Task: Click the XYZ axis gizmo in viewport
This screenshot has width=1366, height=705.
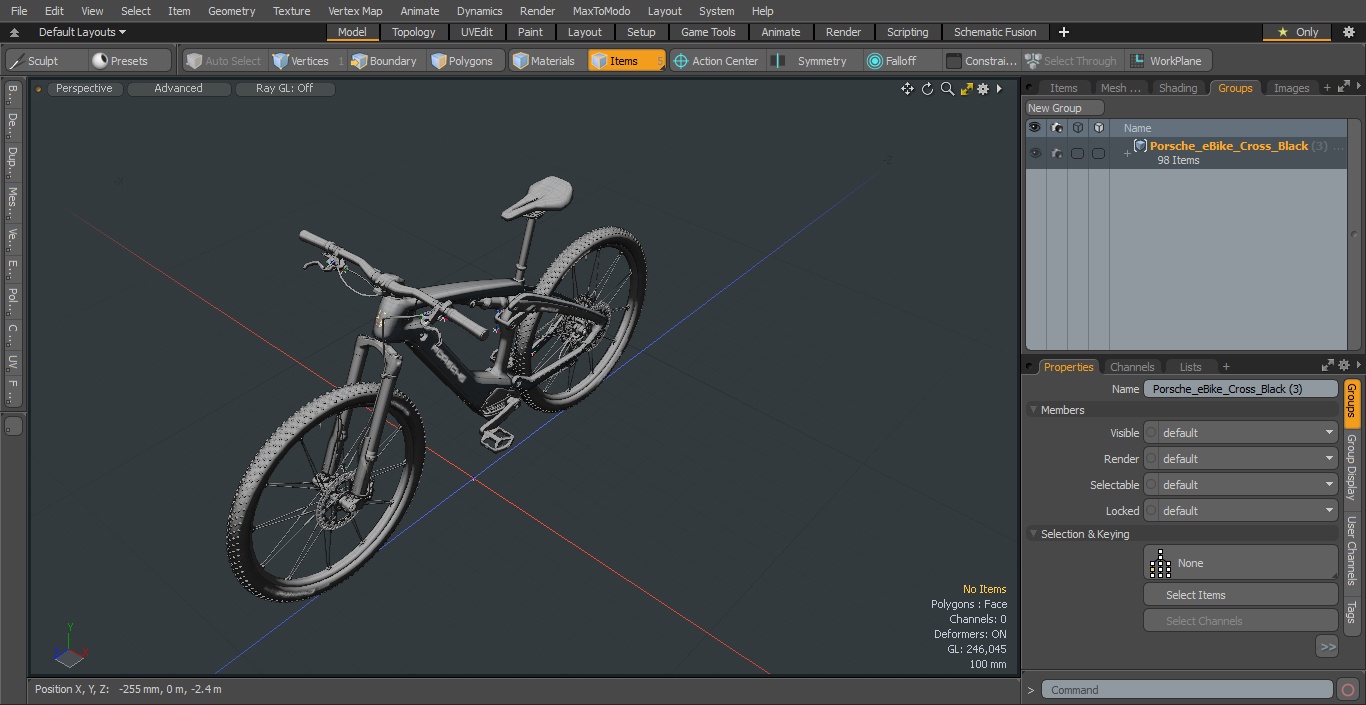Action: pos(68,646)
